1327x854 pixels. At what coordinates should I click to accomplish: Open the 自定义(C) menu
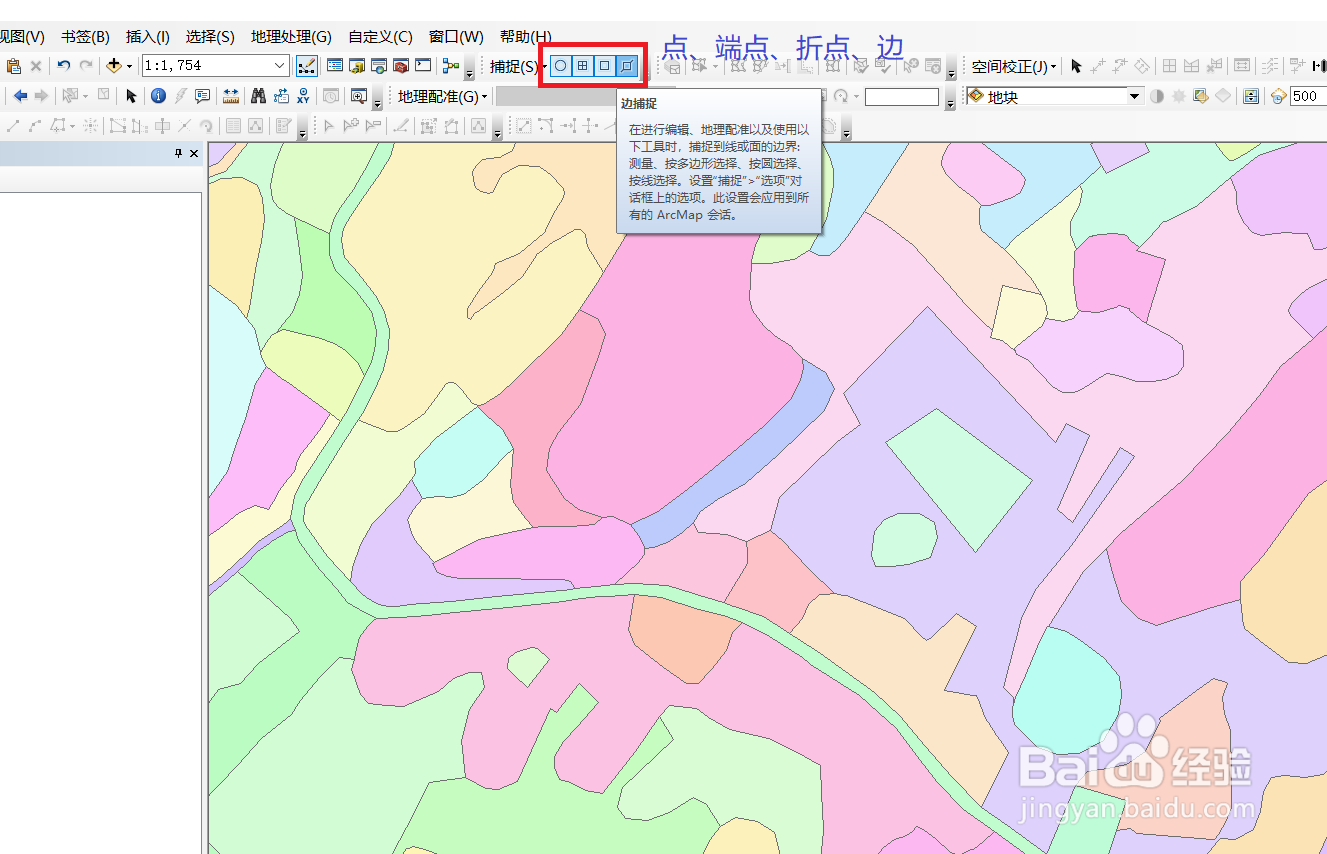[380, 36]
